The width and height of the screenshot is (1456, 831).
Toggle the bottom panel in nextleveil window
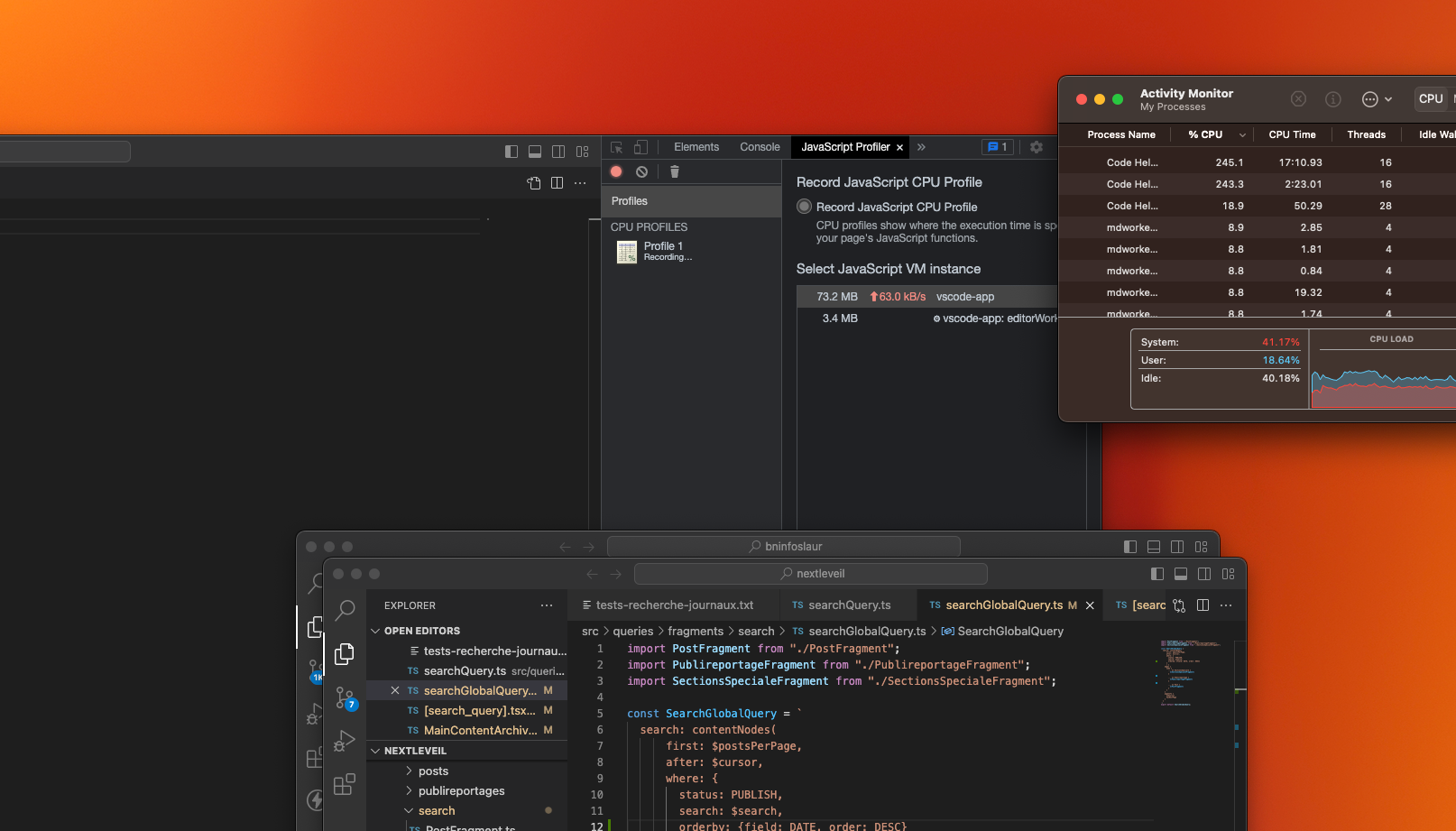[x=1181, y=574]
